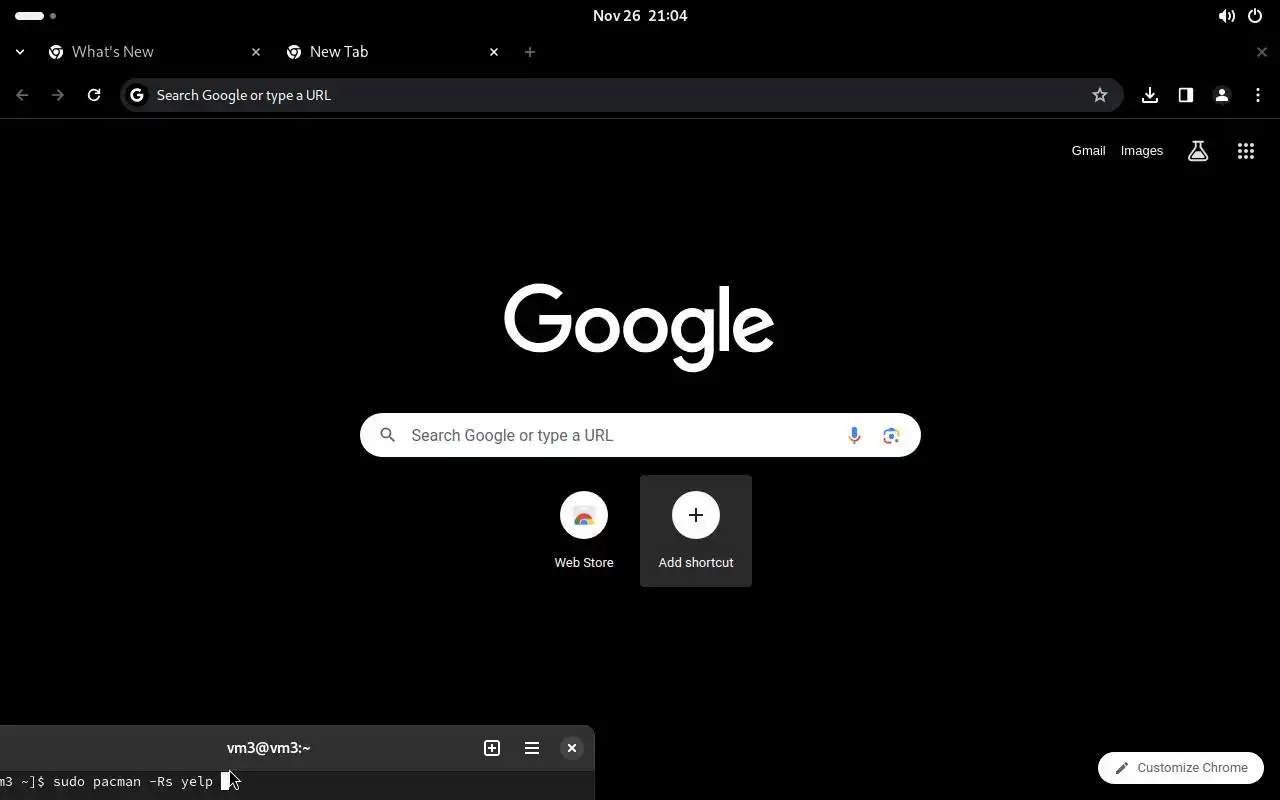Click the magnifier icon in search box
The height and width of the screenshot is (800, 1280).
coord(388,435)
